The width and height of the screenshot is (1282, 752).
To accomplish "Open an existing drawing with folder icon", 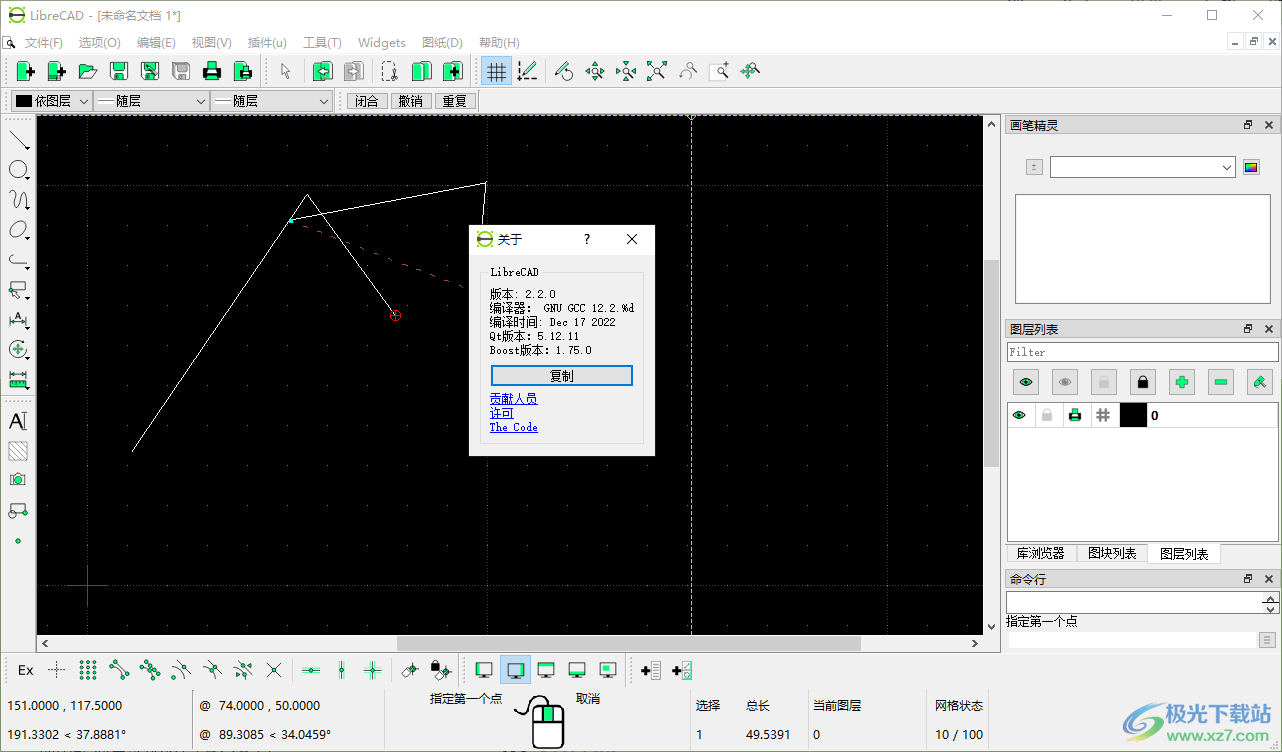I will (88, 71).
